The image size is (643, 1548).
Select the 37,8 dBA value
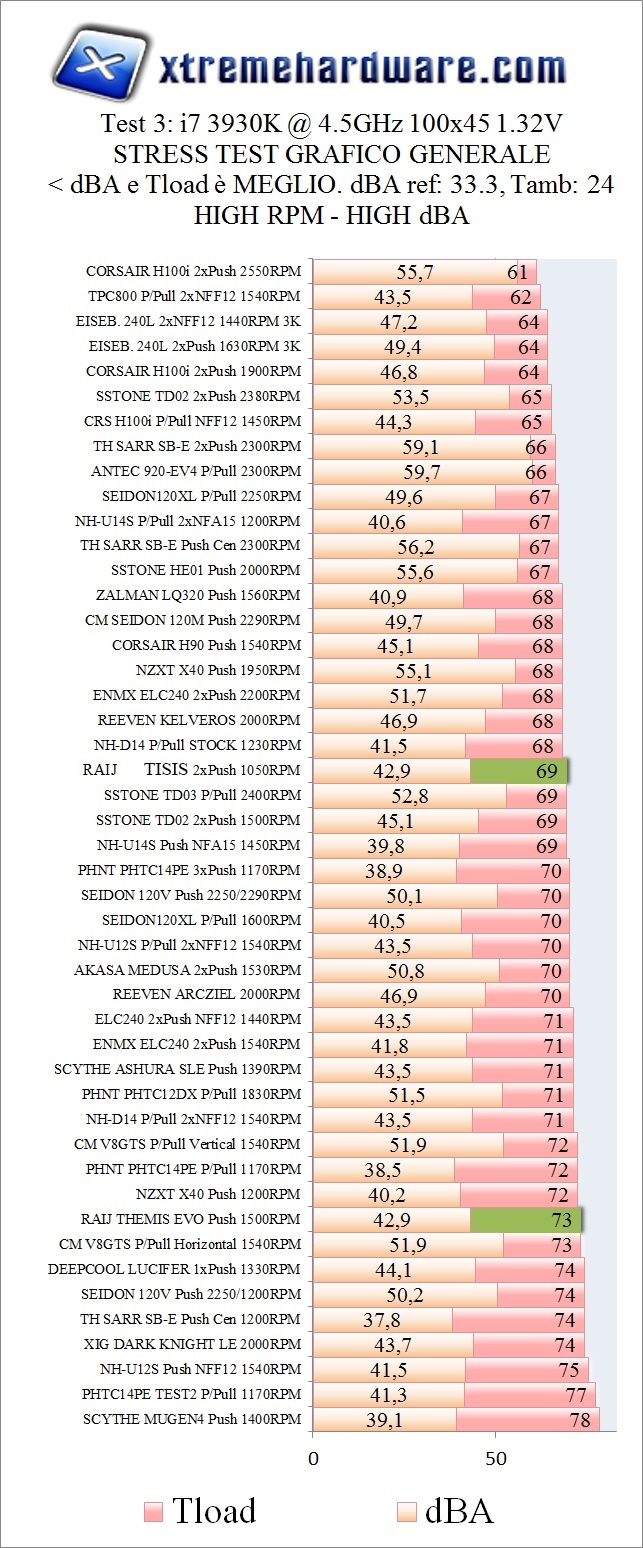click(x=381, y=1320)
